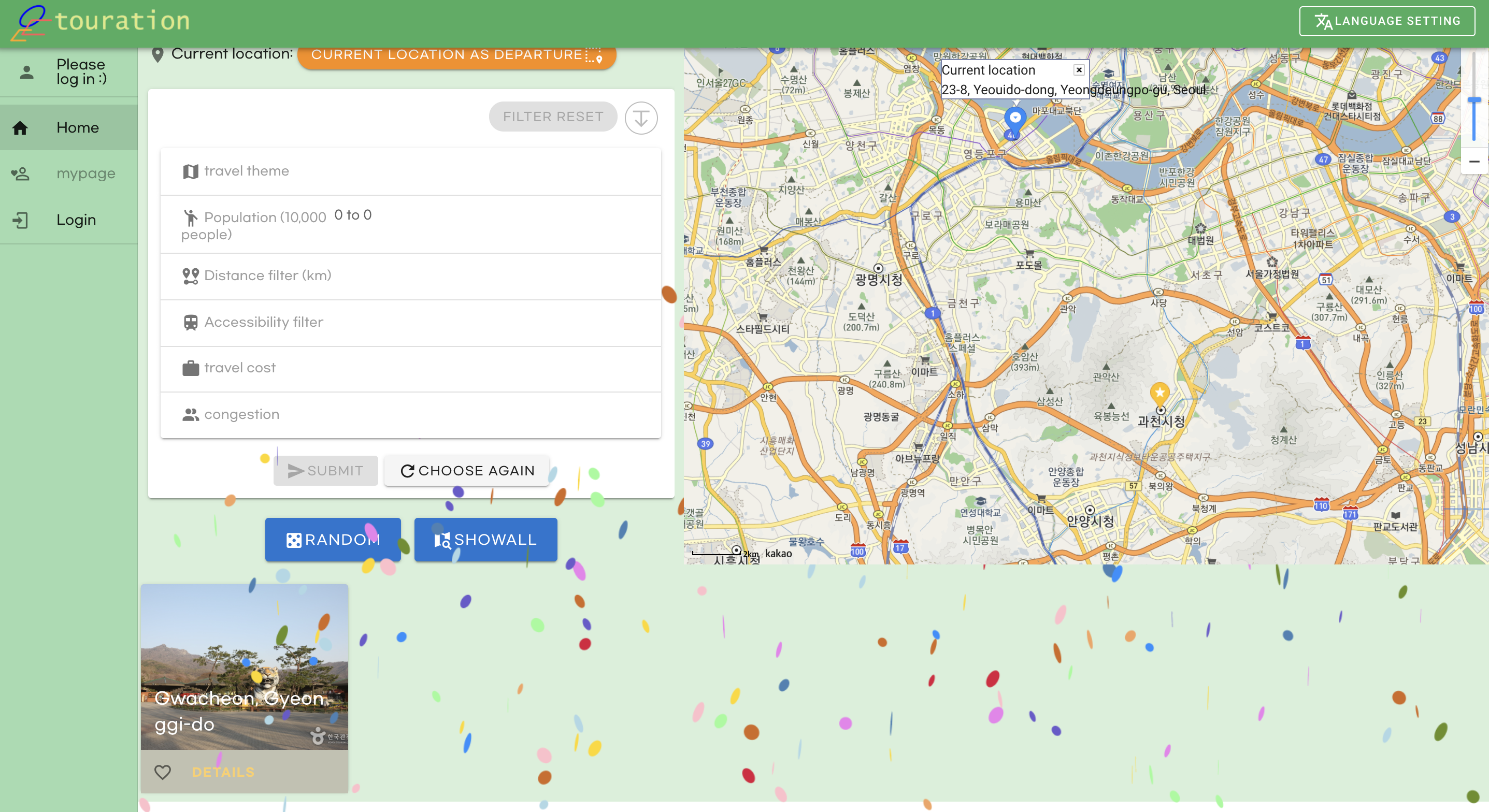Click the heart favorite icon on Gwacheon card
1489x812 pixels.
pyautogui.click(x=163, y=772)
